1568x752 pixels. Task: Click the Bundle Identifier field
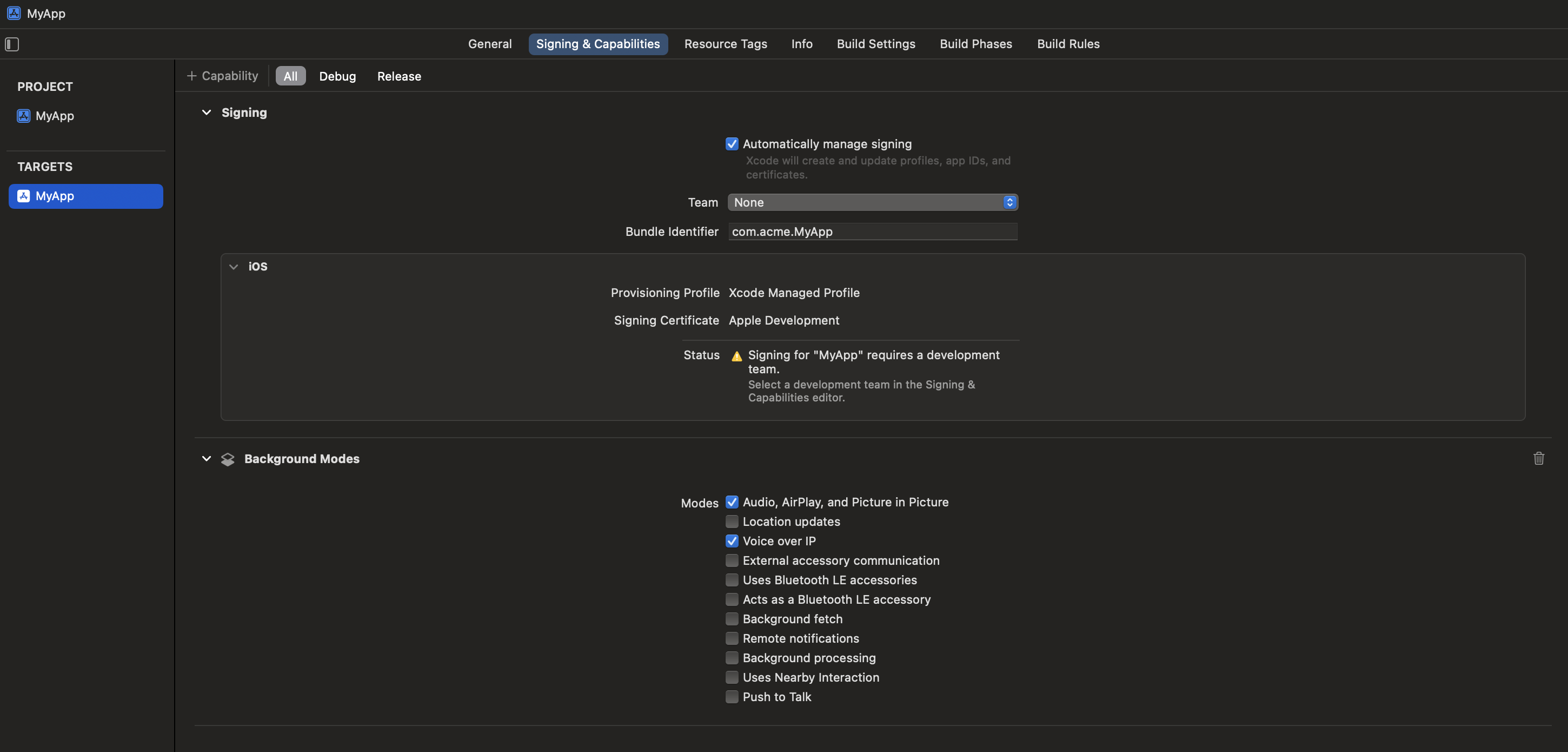873,232
